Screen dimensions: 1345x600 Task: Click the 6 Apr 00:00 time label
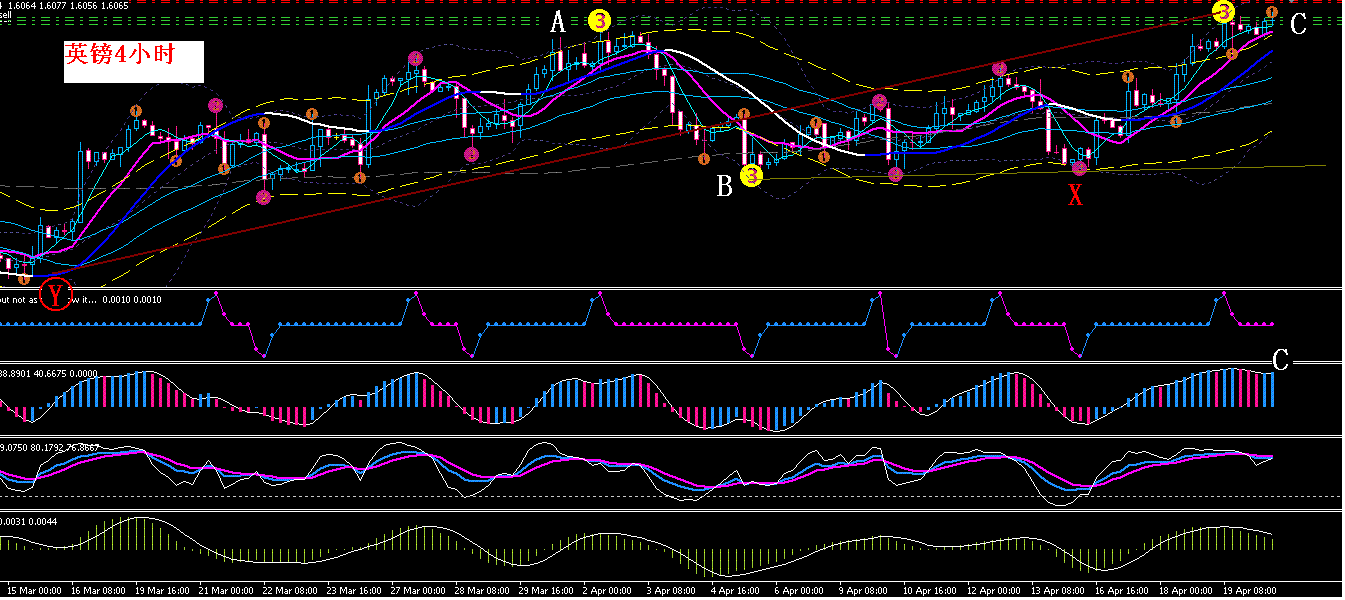[x=800, y=590]
